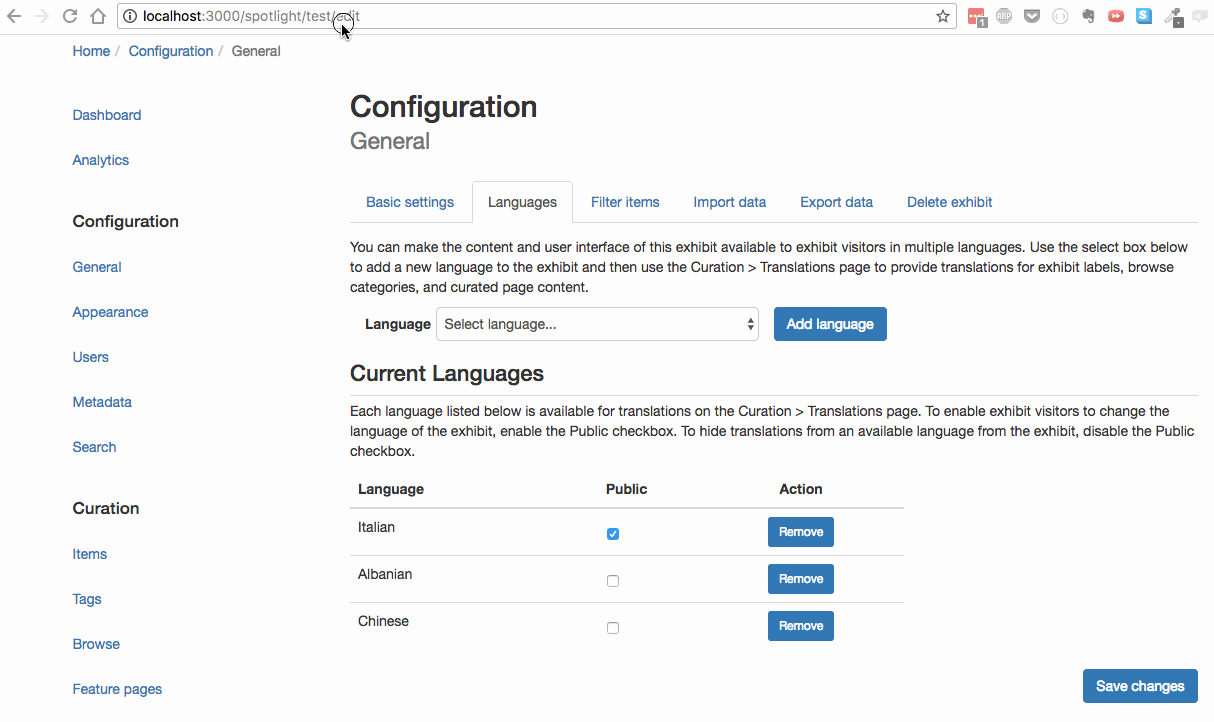The image size is (1214, 722).
Task: Click the ColorZilla eyedropper extension icon
Action: click(x=1172, y=15)
